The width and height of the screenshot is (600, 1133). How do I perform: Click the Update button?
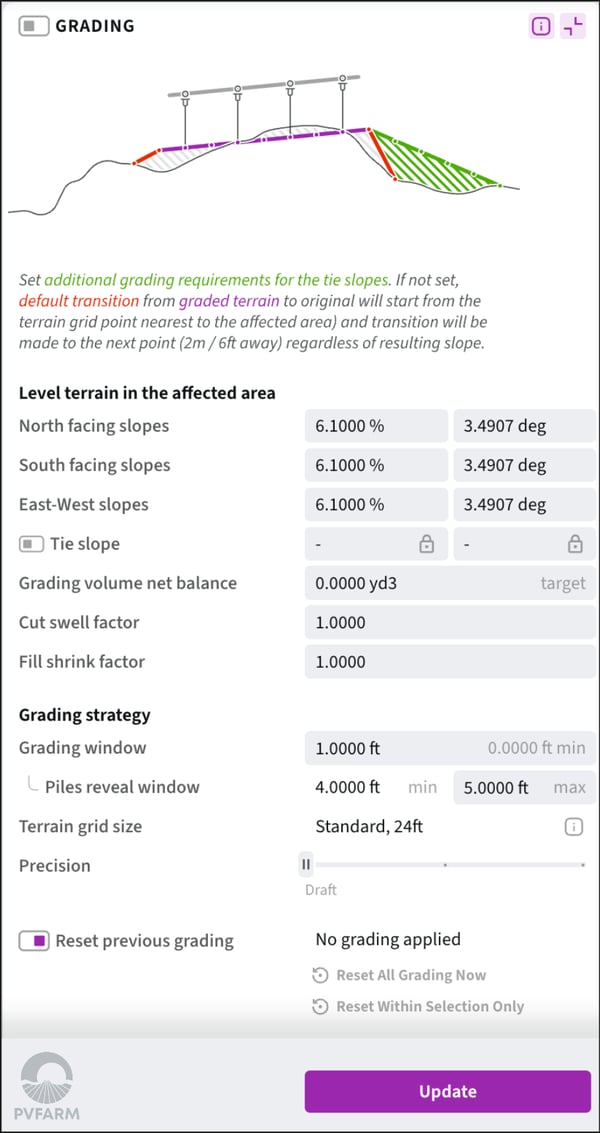click(447, 1091)
